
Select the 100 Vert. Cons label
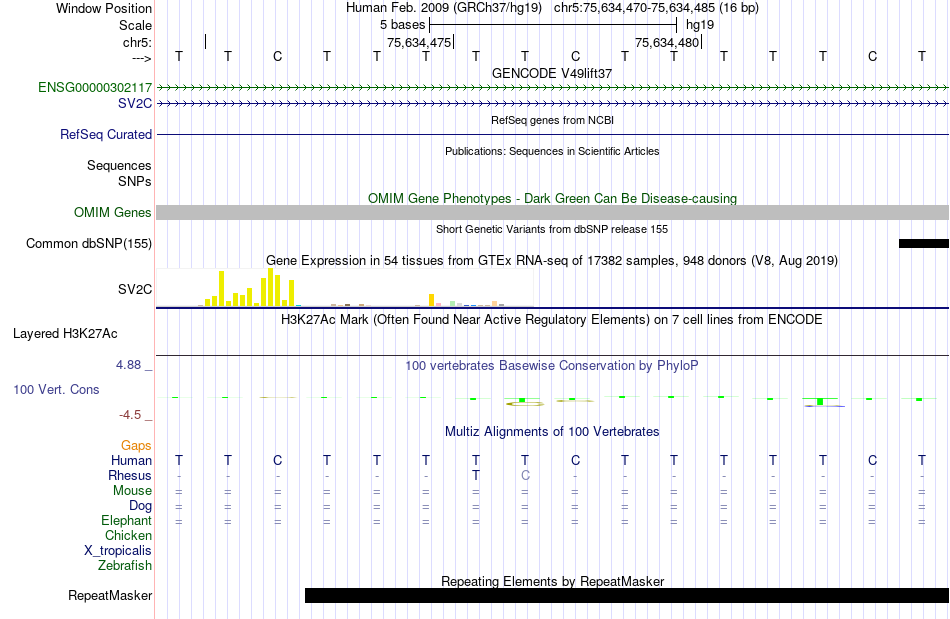tap(56, 389)
